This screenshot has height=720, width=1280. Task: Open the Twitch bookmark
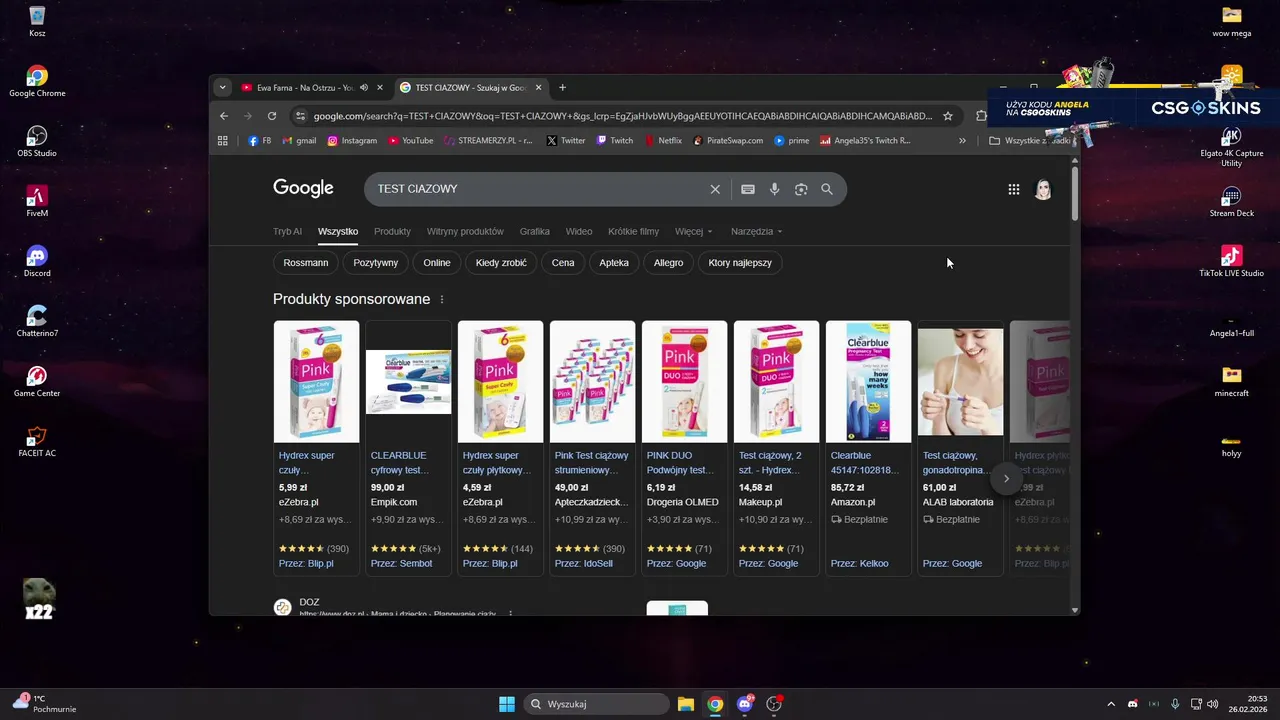tap(615, 141)
